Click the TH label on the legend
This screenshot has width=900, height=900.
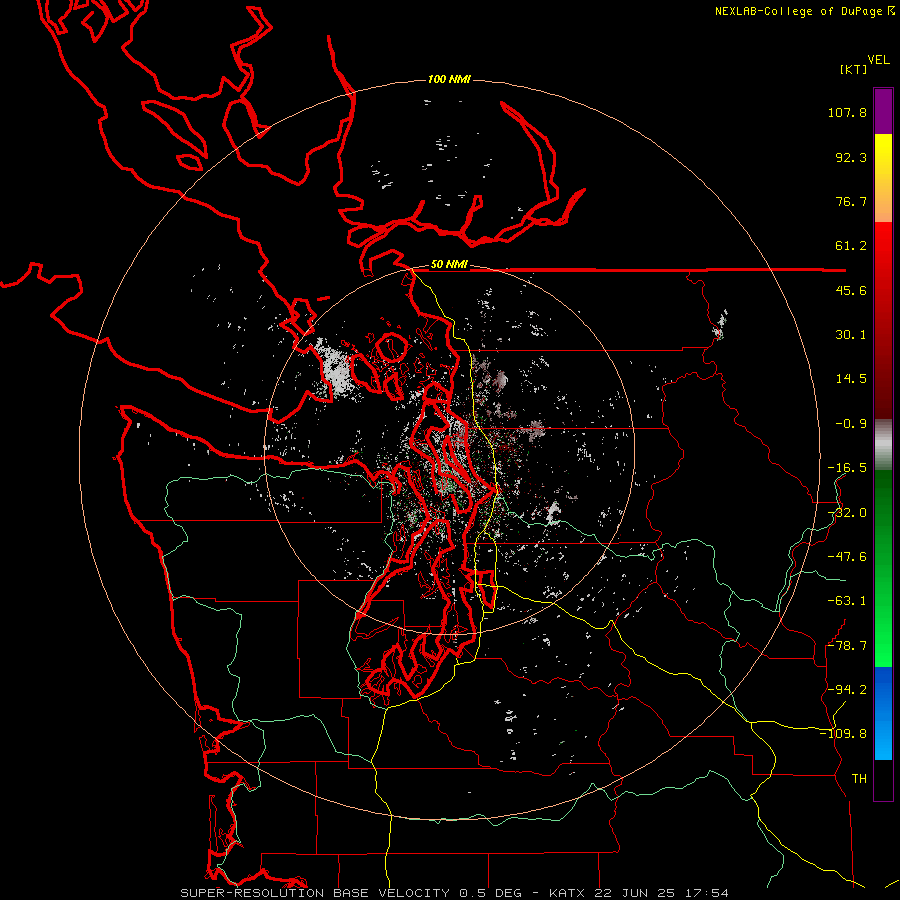[x=859, y=779]
